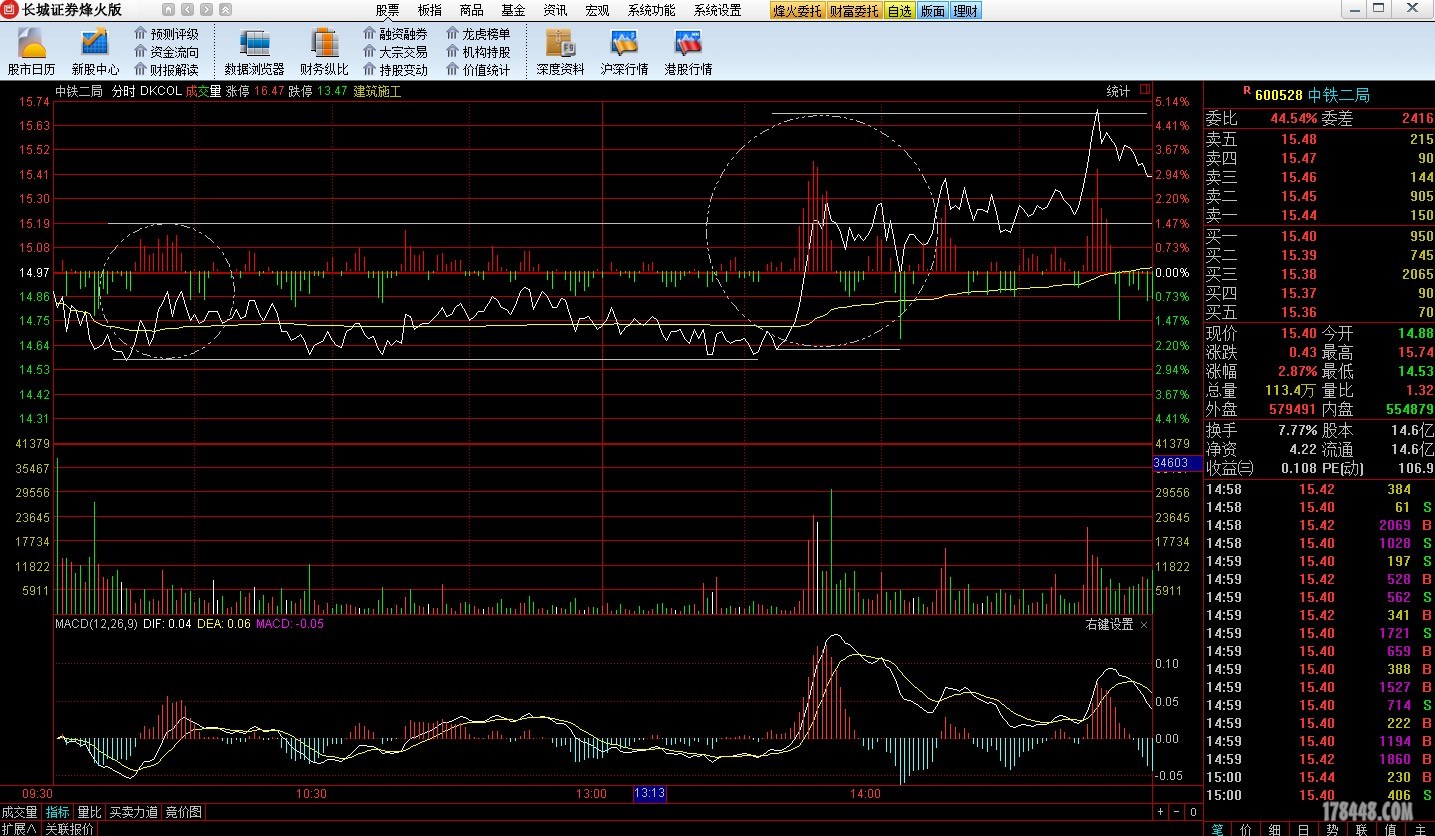Image resolution: width=1435 pixels, height=836 pixels.
Task: Open 机构持股 institutional holdings
Action: [478, 52]
